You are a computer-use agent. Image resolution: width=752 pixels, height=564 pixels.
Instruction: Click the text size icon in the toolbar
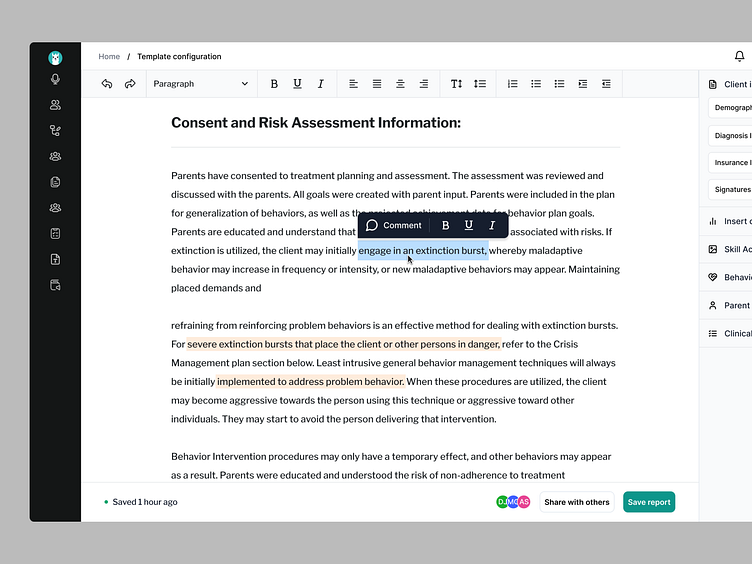coord(456,84)
